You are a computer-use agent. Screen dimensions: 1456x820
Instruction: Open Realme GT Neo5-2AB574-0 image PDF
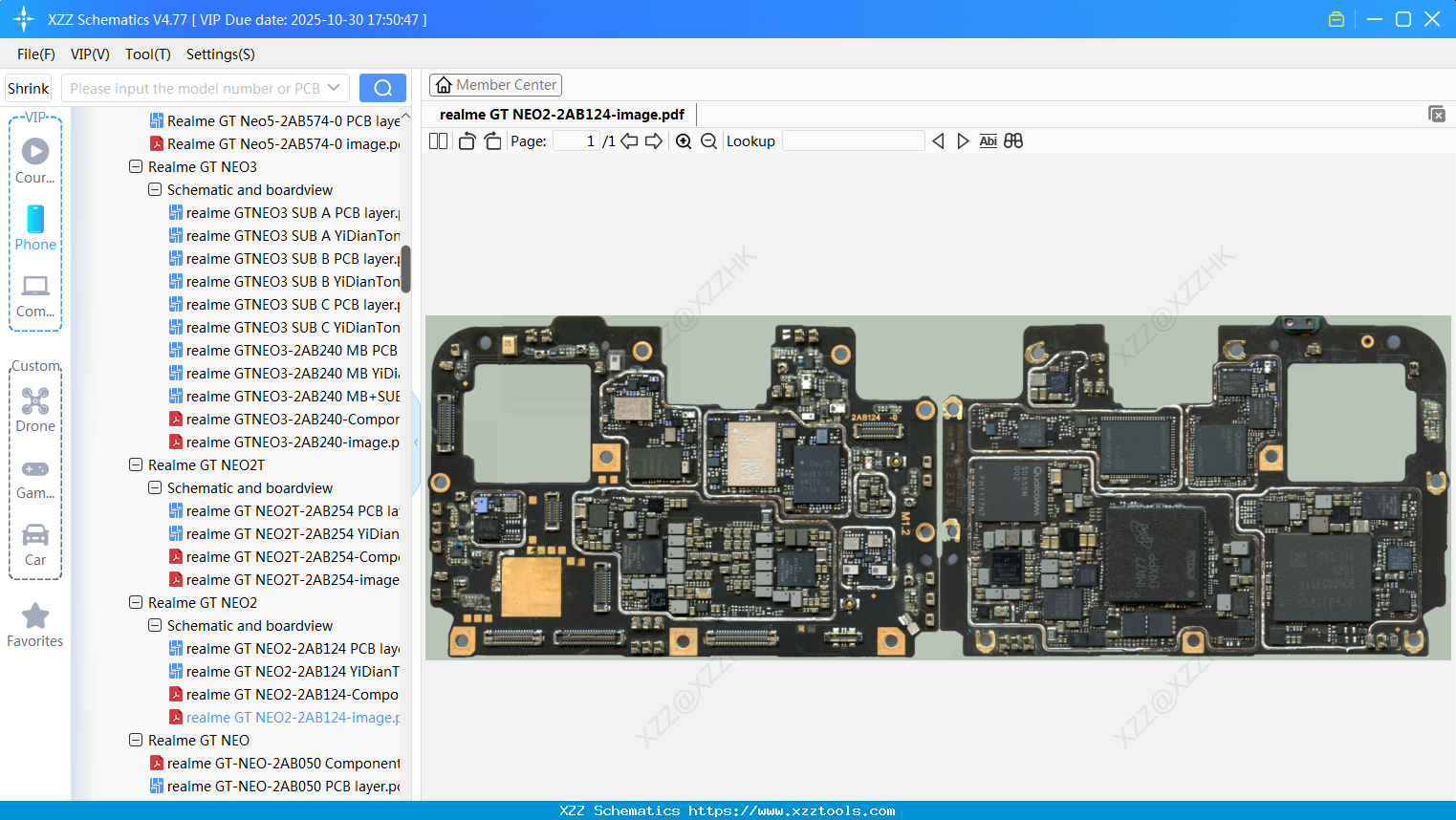pyautogui.click(x=275, y=143)
